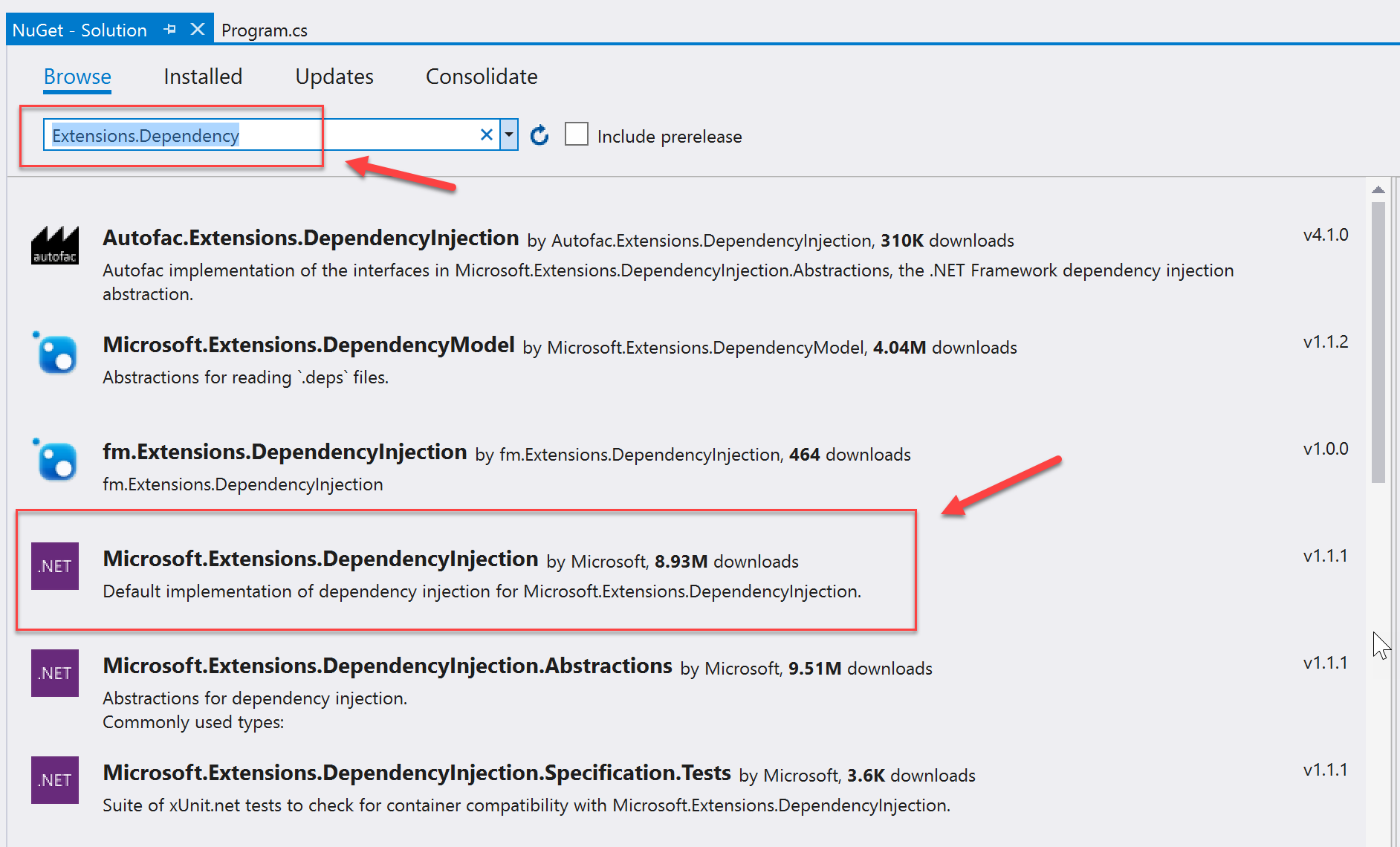Switch to the Browse tab
This screenshot has width=1400, height=847.
(x=77, y=77)
